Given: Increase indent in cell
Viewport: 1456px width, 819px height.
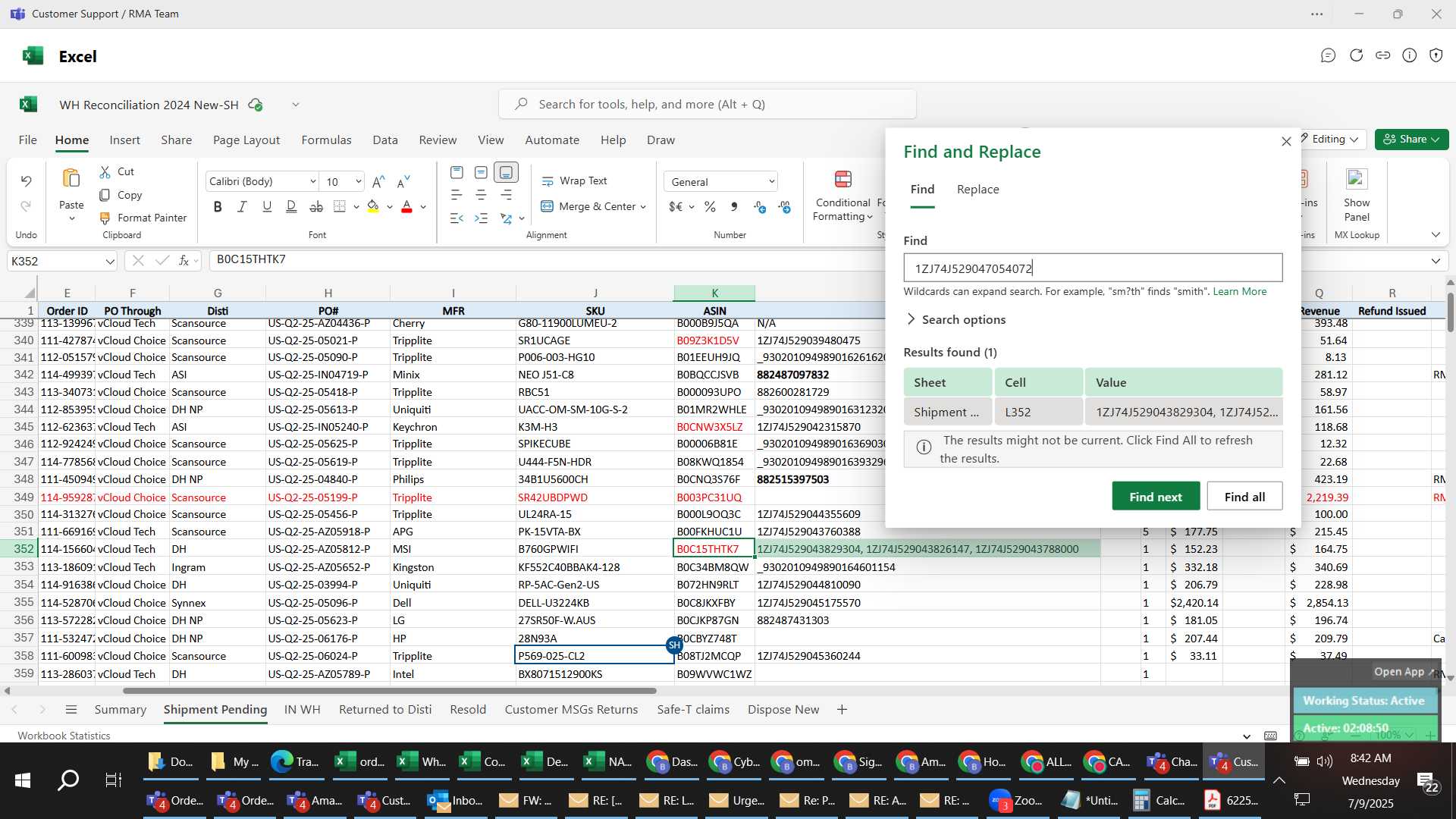Looking at the screenshot, I should click(481, 218).
